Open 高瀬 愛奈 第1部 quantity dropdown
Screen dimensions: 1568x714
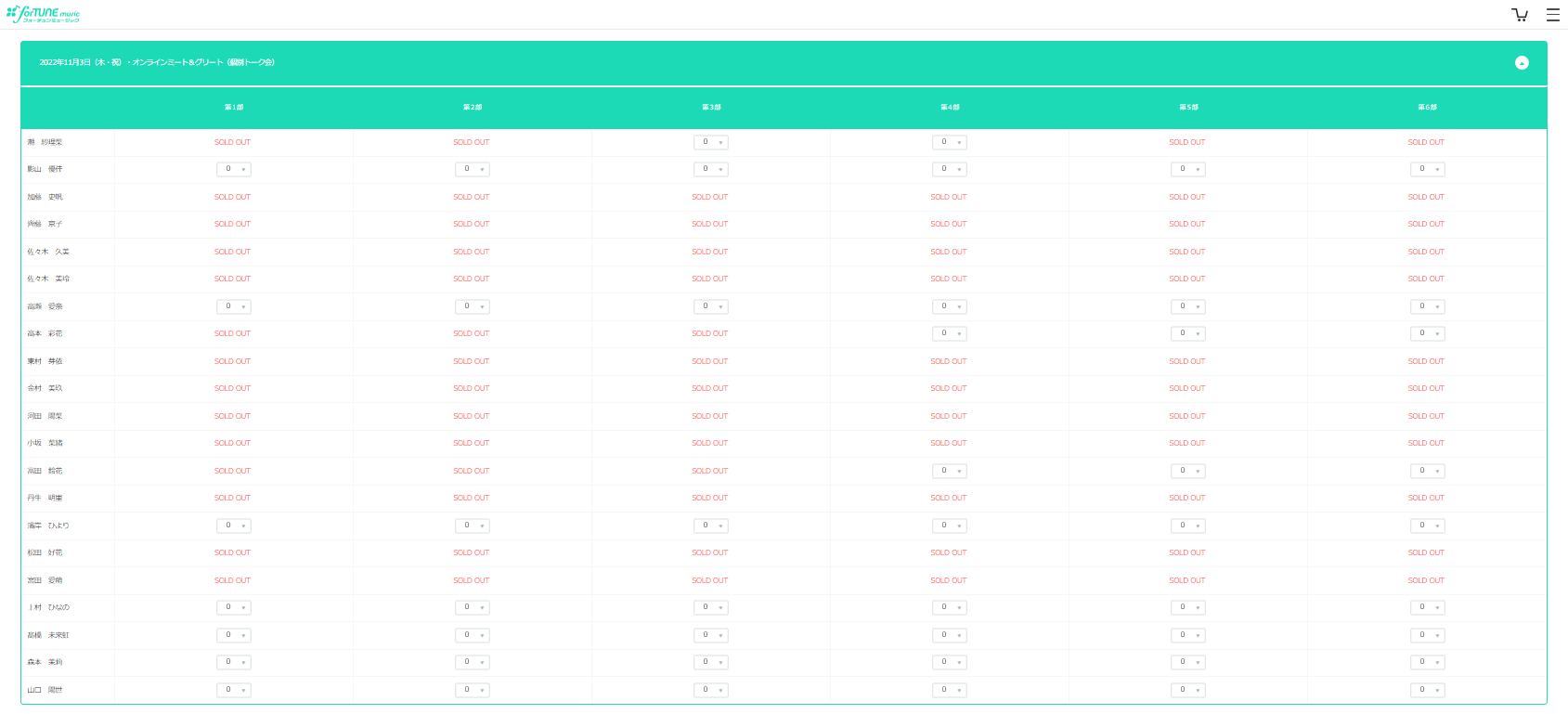[234, 306]
